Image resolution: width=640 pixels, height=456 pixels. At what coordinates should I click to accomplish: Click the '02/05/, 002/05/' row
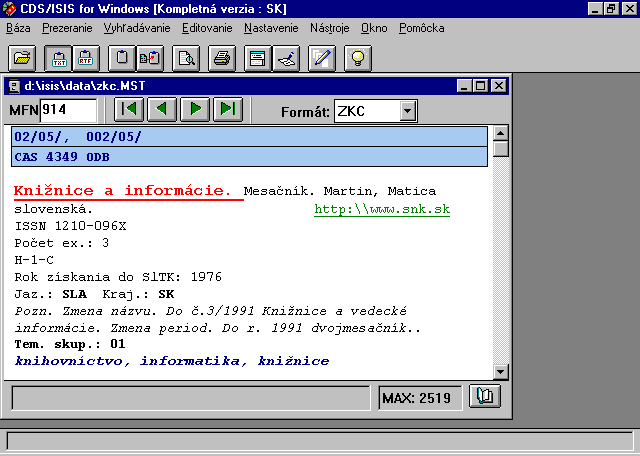click(x=249, y=137)
